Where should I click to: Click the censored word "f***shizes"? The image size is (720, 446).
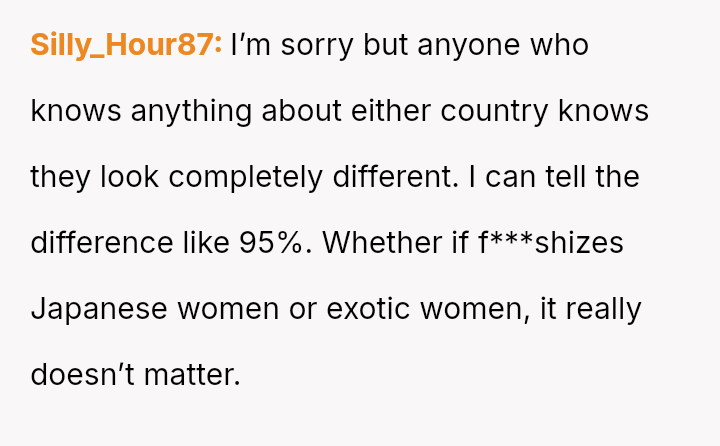[551, 243]
